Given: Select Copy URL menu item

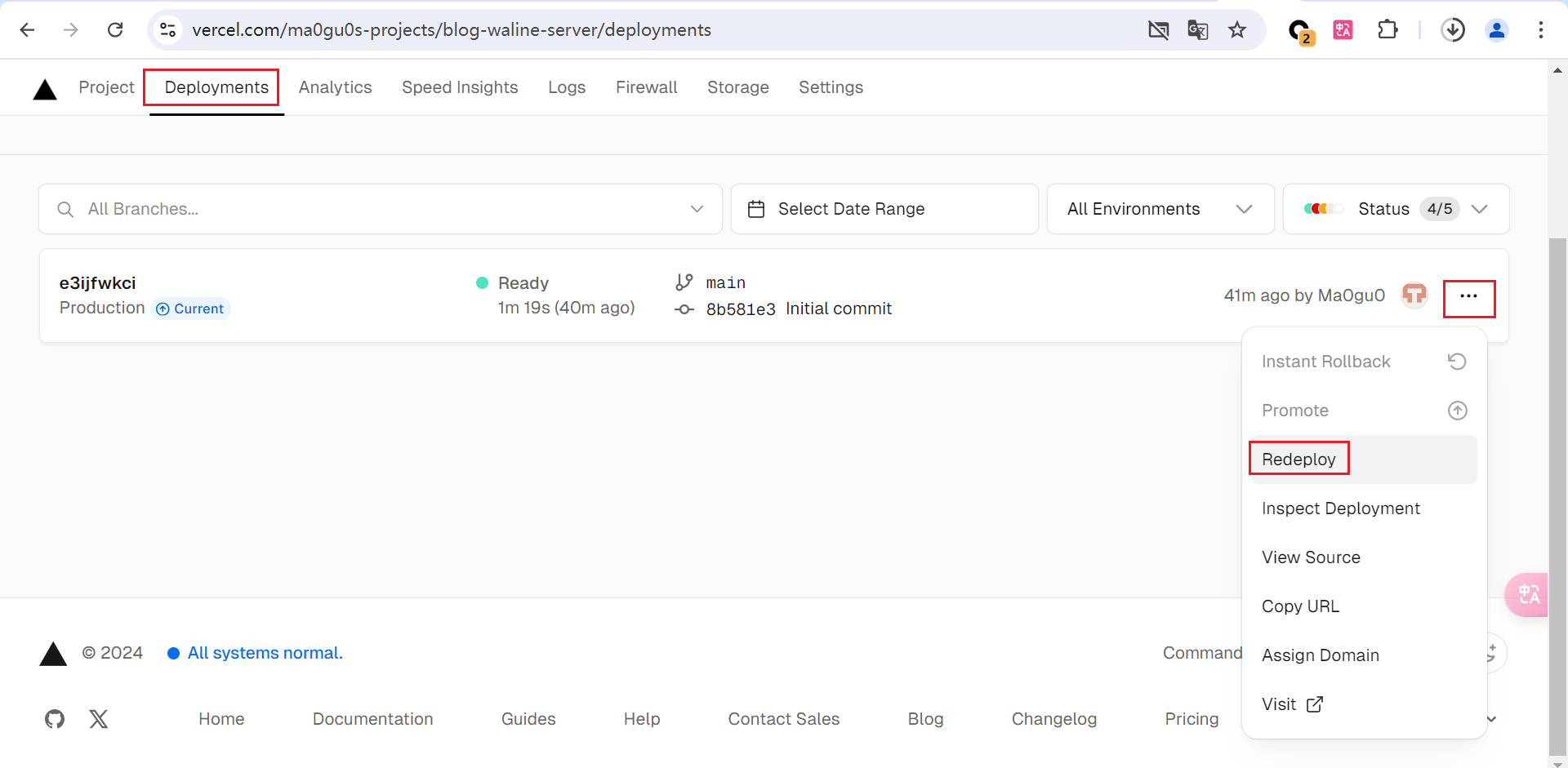Looking at the screenshot, I should [x=1364, y=606].
